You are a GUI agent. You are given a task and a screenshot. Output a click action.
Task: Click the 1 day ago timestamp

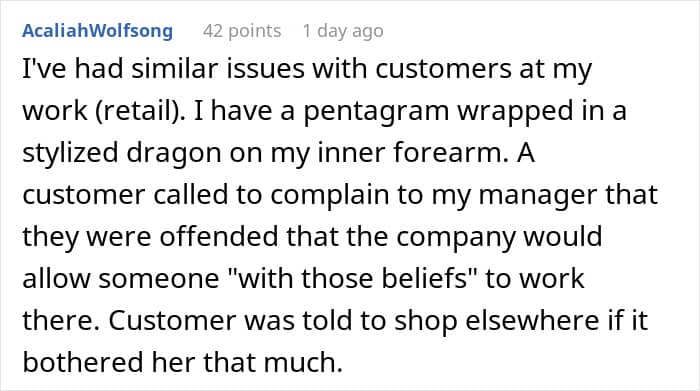[x=343, y=31]
